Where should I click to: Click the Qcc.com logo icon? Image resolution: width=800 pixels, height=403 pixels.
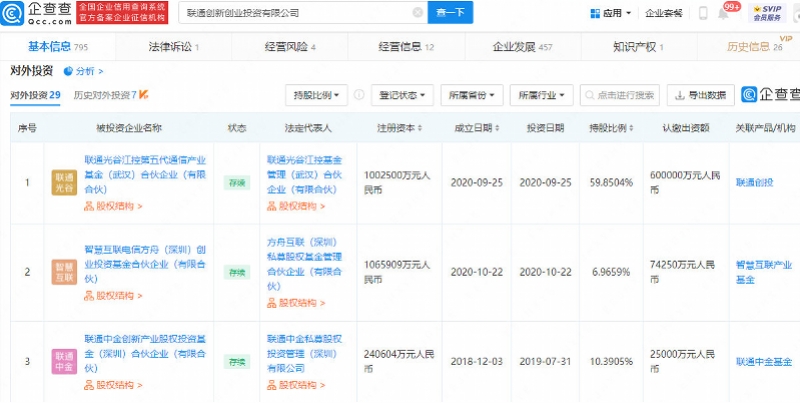coord(12,13)
